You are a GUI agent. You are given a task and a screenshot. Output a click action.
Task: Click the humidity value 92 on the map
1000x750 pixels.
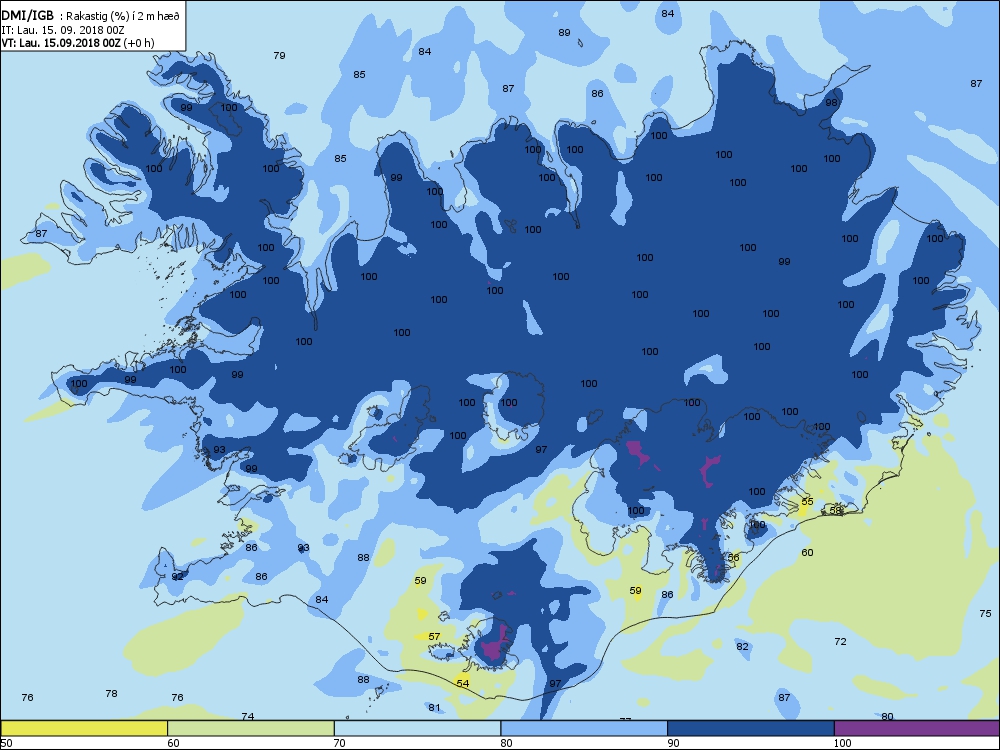[x=177, y=577]
